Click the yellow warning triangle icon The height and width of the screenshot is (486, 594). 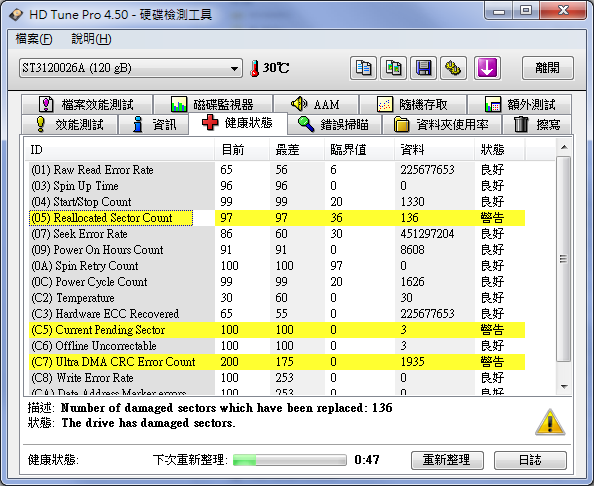[x=550, y=422]
